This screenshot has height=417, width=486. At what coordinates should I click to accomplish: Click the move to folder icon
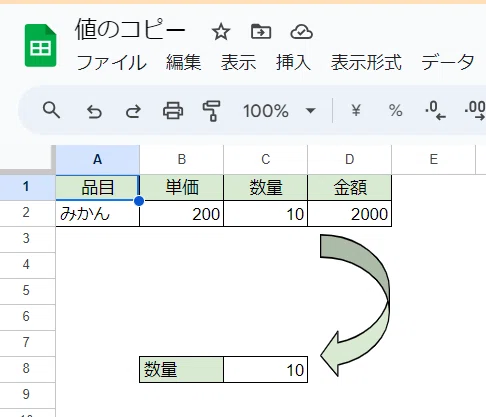pyautogui.click(x=261, y=32)
